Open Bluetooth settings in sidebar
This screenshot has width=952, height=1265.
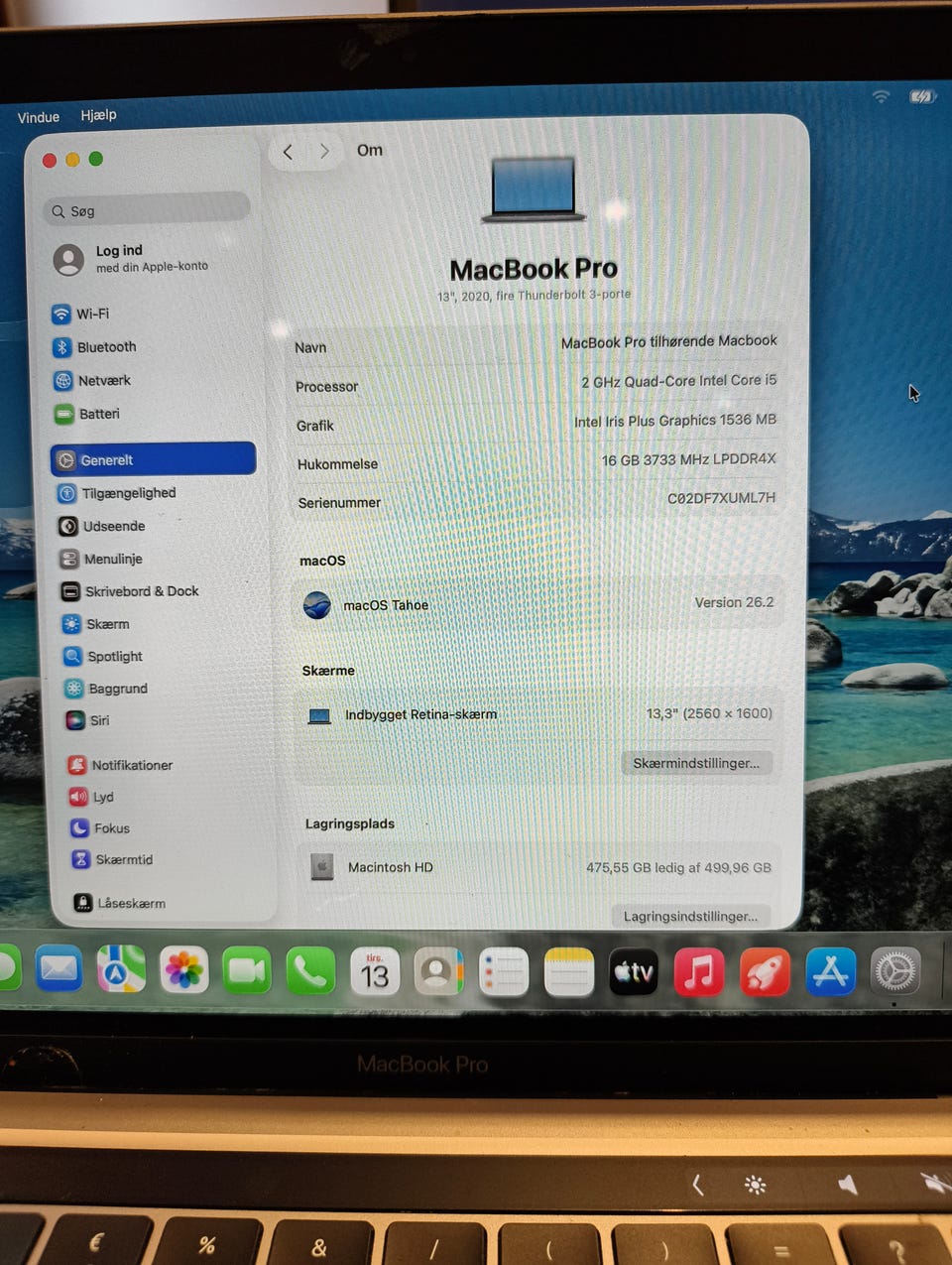[94, 347]
